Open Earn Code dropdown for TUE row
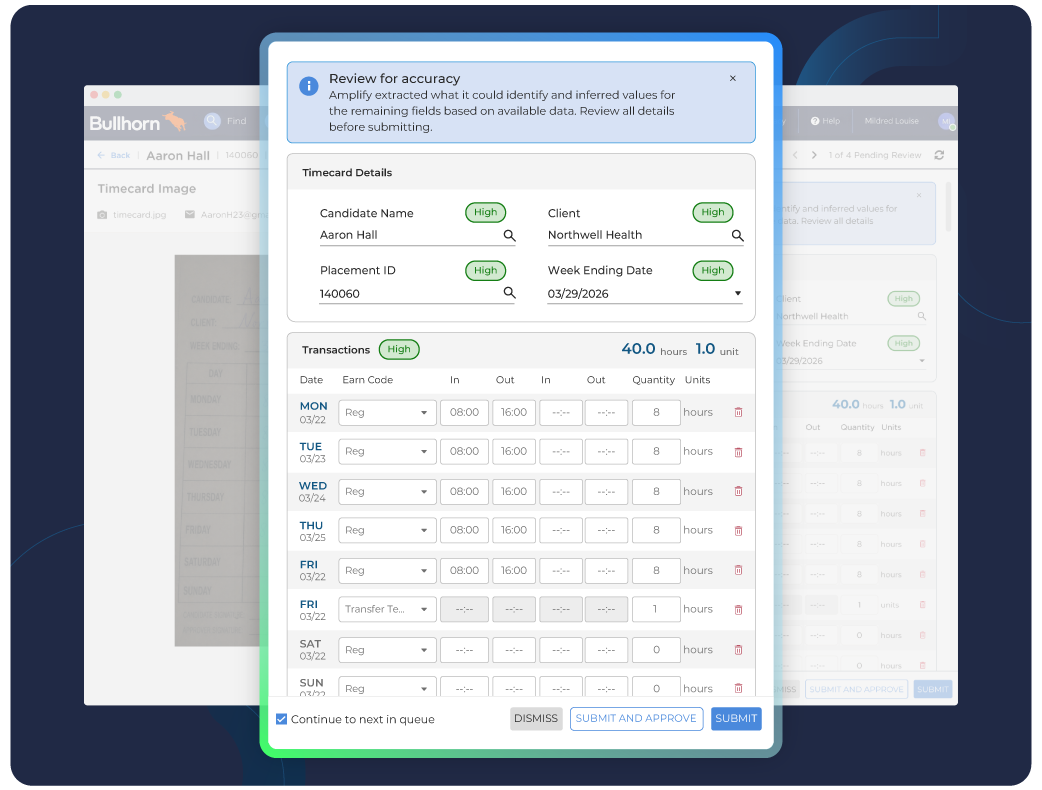This screenshot has width=1042, height=790. pos(387,452)
